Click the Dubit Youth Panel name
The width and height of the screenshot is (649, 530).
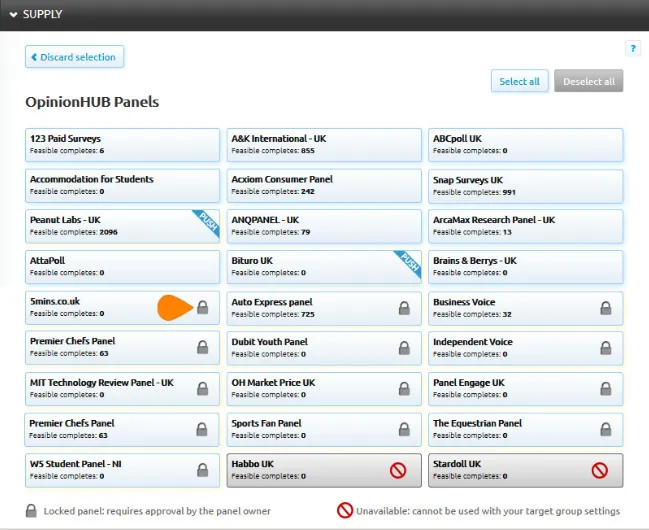click(x=269, y=342)
